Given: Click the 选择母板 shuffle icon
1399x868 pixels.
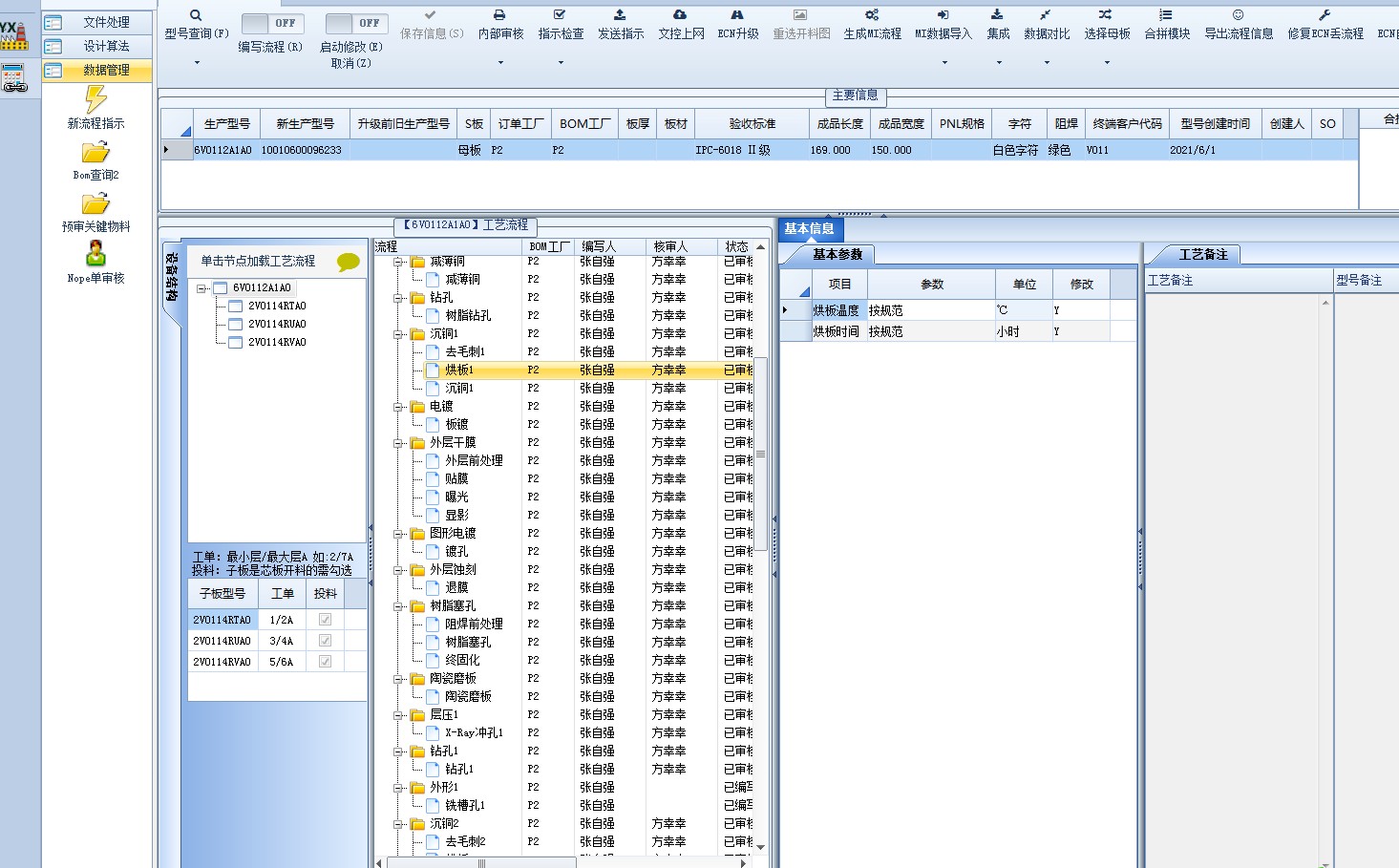Looking at the screenshot, I should [x=1105, y=15].
